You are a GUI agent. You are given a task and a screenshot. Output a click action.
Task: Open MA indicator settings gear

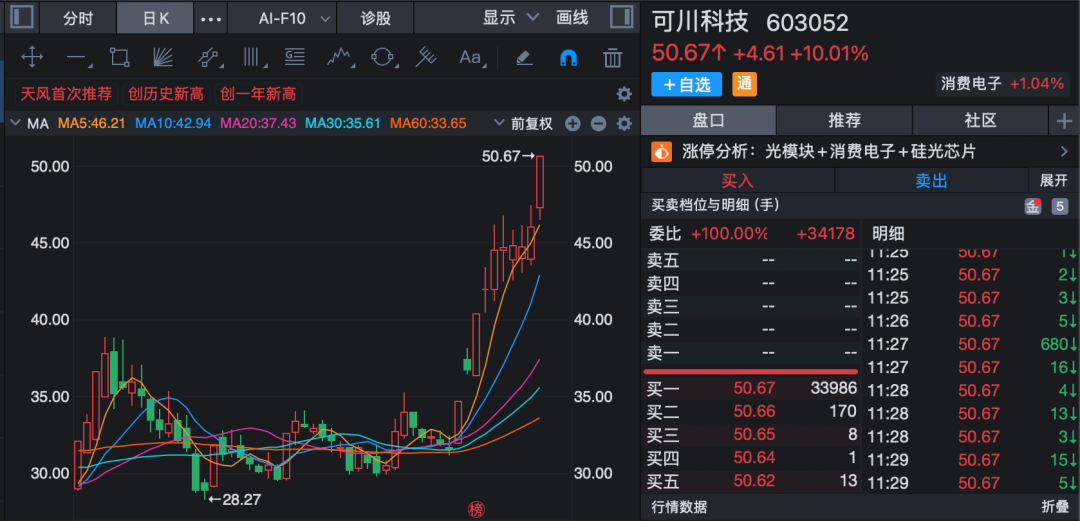point(624,124)
